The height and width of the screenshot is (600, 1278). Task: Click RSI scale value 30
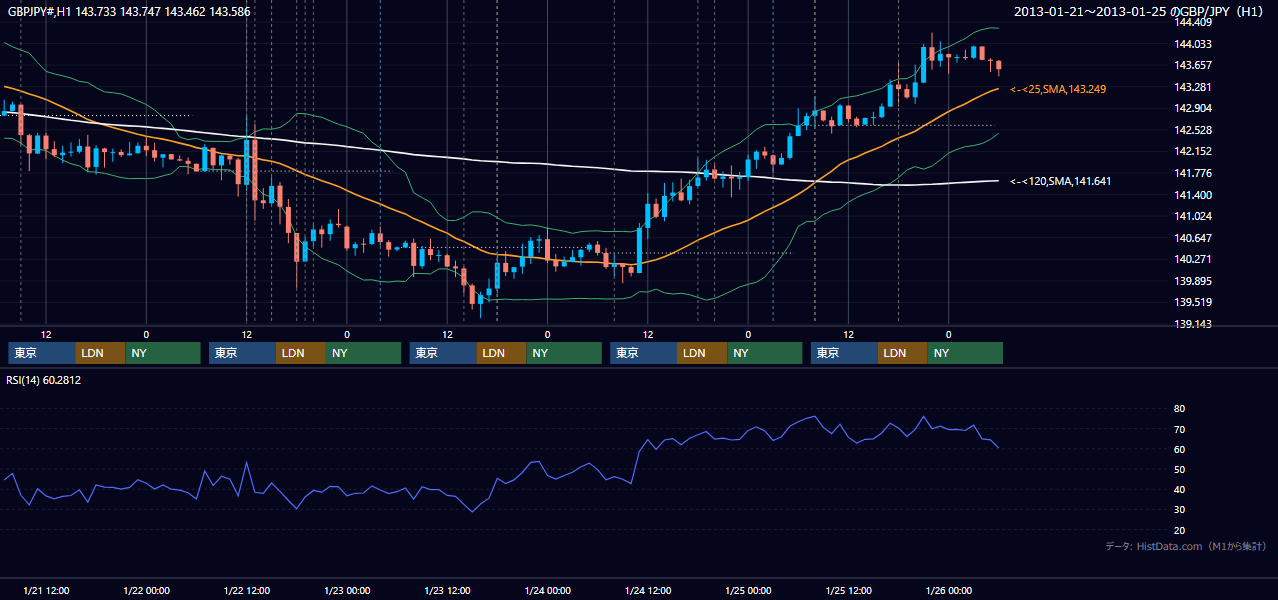(1180, 510)
